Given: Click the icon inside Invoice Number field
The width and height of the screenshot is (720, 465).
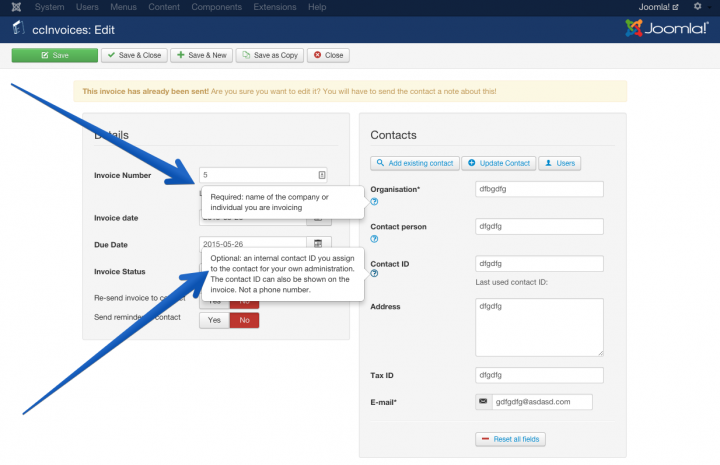Looking at the screenshot, I should tap(322, 175).
